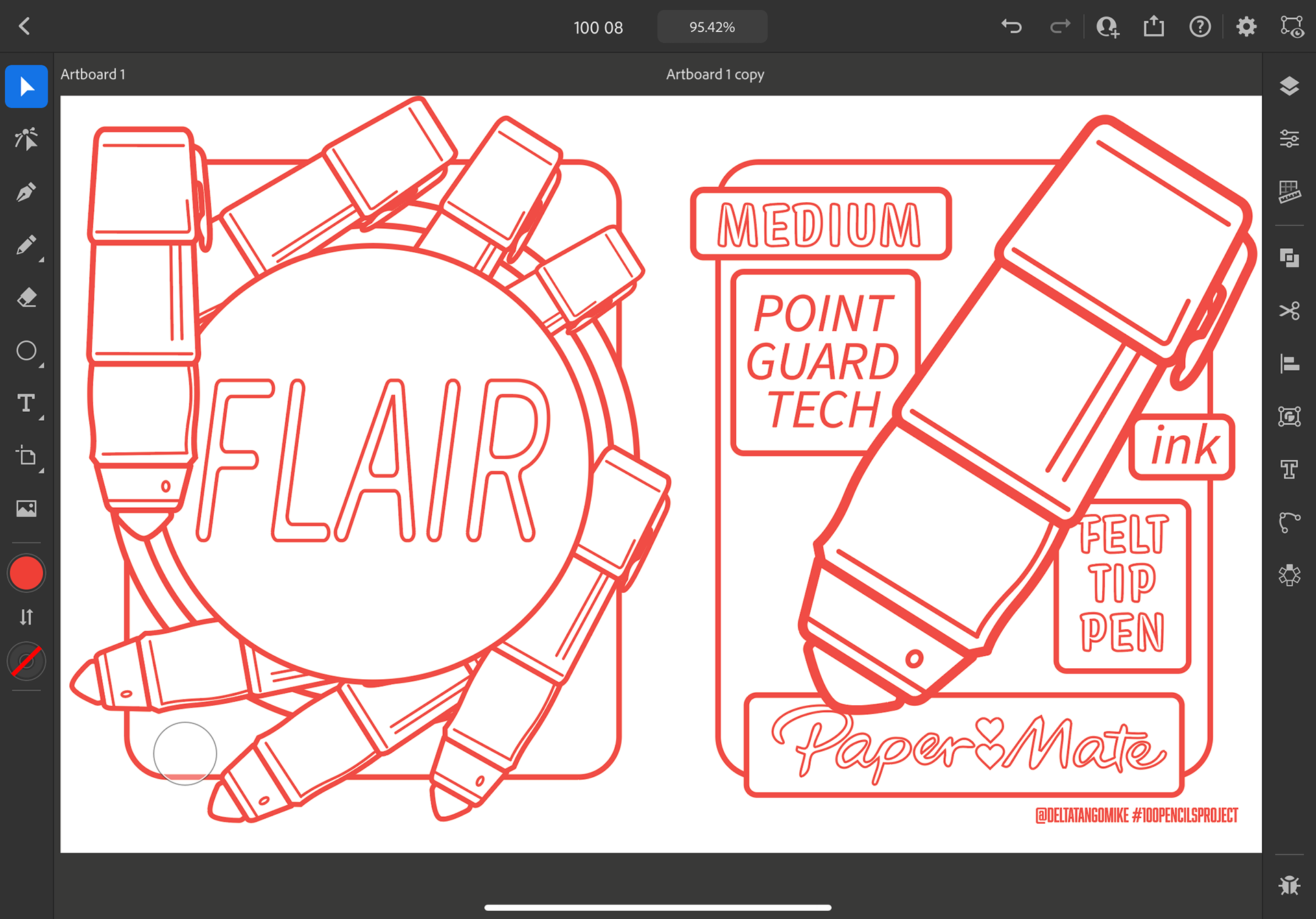Go back using the top-left arrow
This screenshot has height=919, width=1316.
(25, 27)
